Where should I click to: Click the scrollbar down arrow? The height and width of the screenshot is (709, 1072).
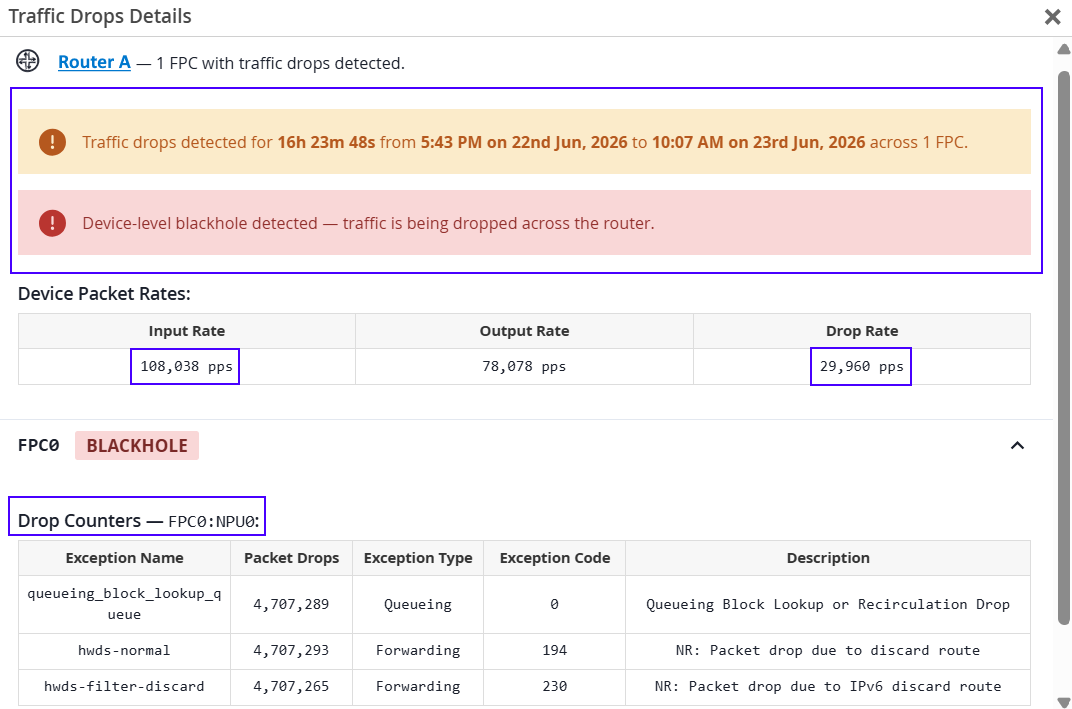(x=1064, y=702)
